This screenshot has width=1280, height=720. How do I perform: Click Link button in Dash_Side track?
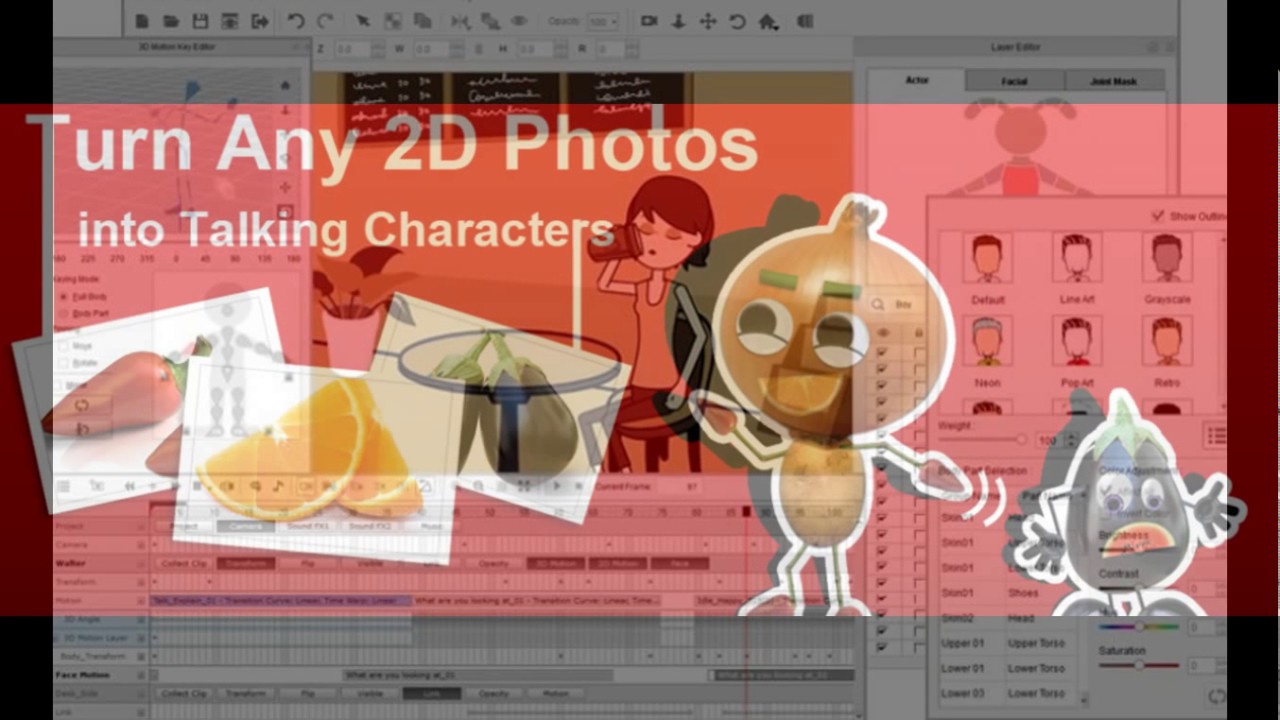pos(432,693)
